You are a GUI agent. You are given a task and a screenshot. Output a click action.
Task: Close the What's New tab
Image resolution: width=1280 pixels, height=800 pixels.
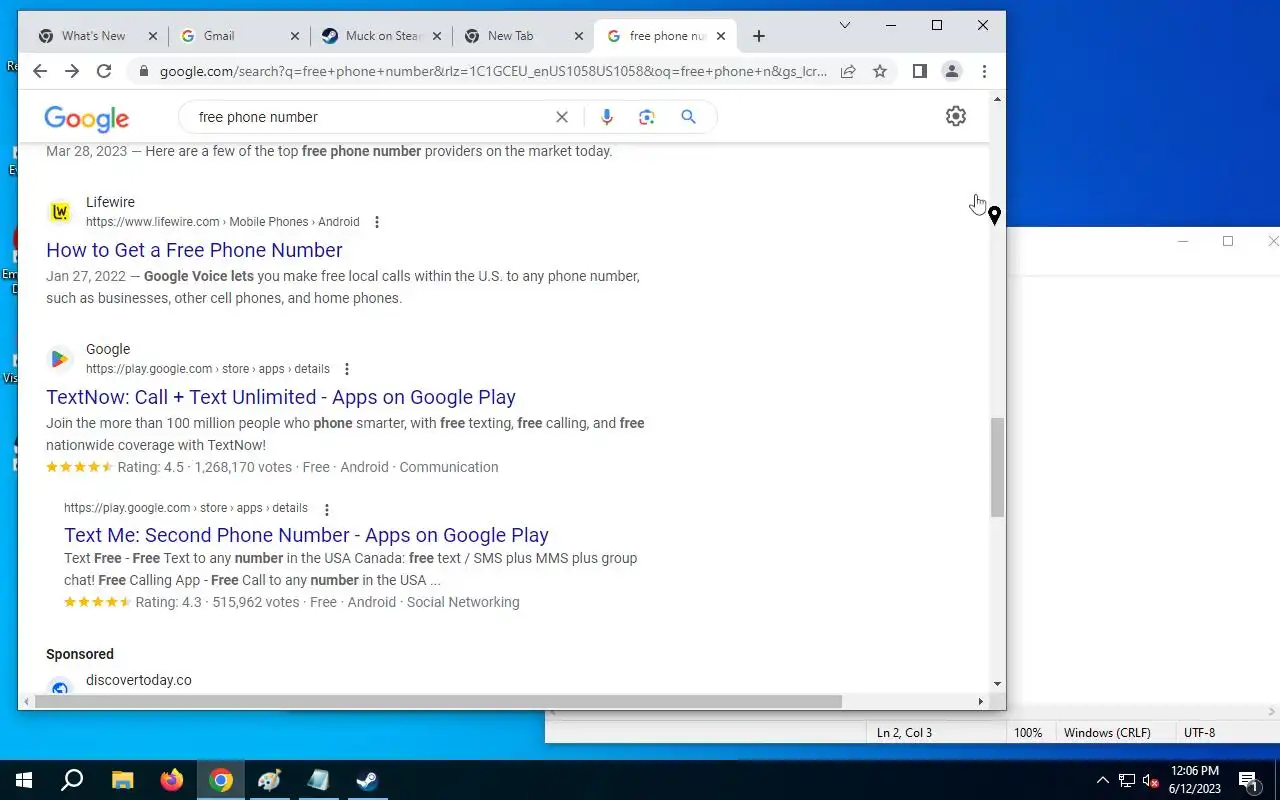click(153, 36)
